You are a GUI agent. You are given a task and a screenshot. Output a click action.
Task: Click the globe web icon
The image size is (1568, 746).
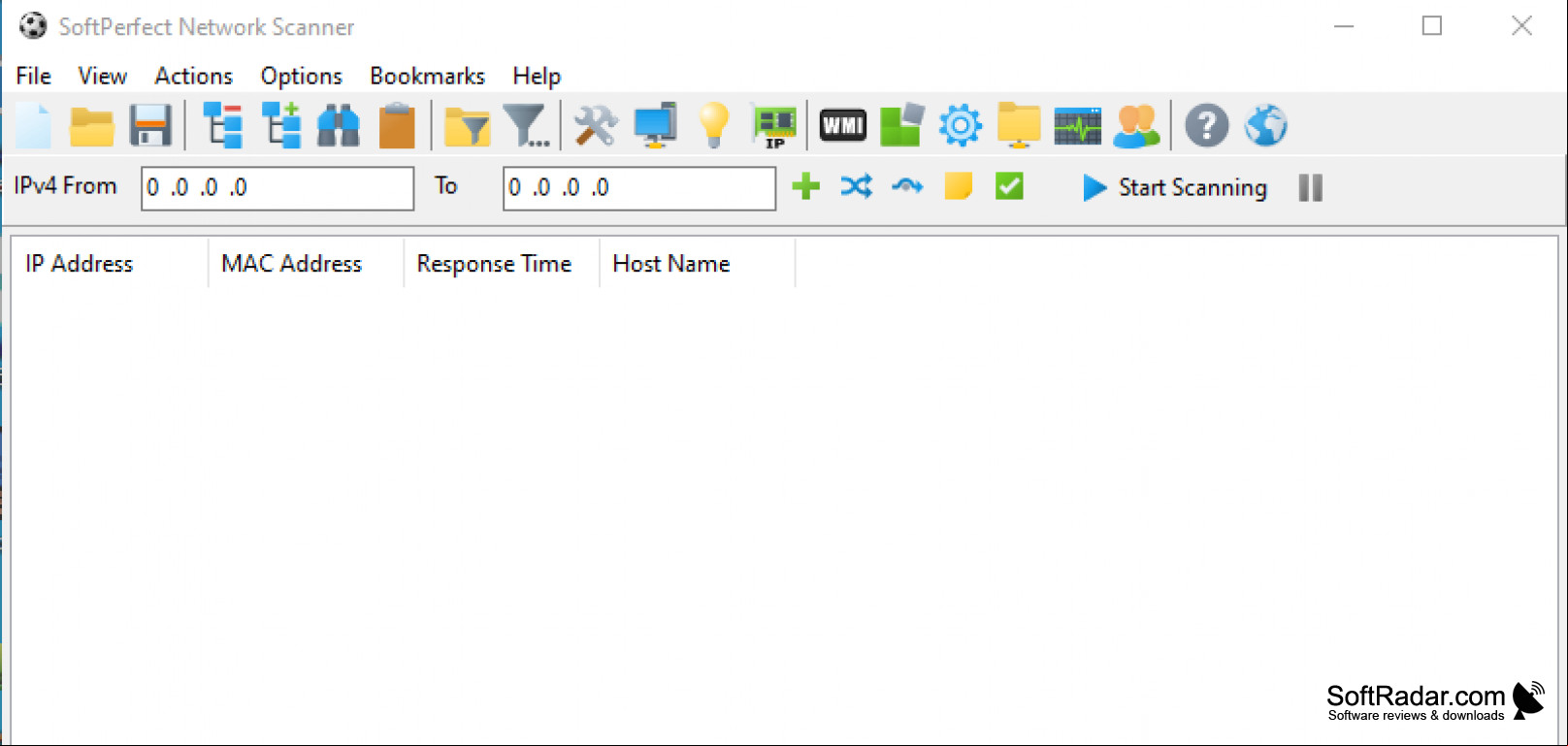pos(1265,126)
